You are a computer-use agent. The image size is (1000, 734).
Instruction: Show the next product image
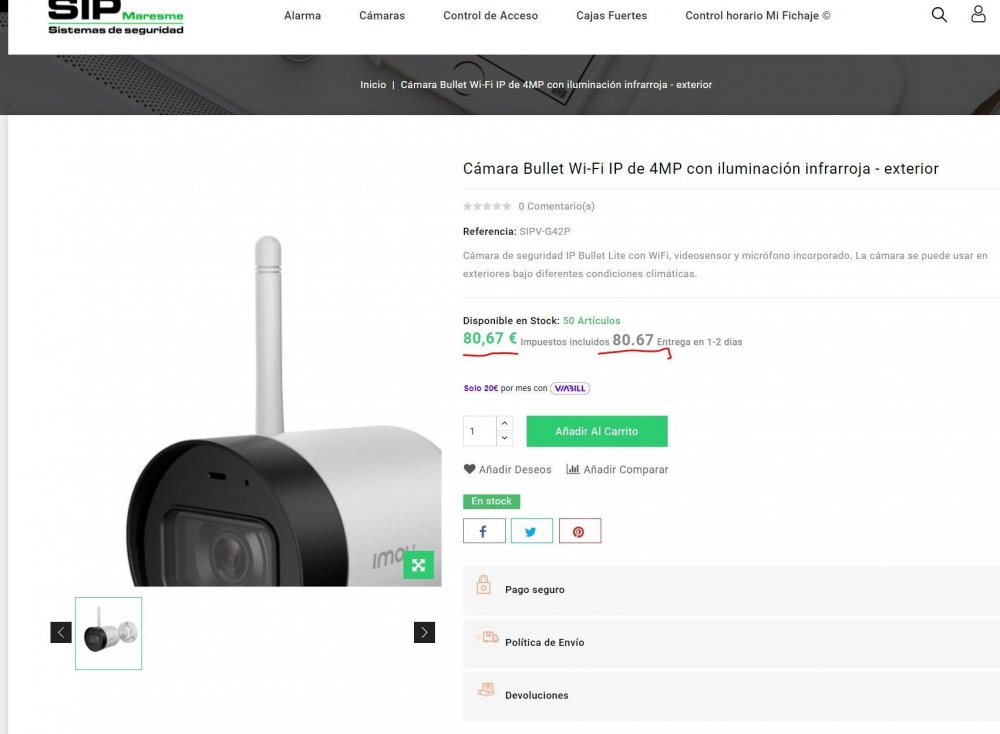pyautogui.click(x=424, y=632)
